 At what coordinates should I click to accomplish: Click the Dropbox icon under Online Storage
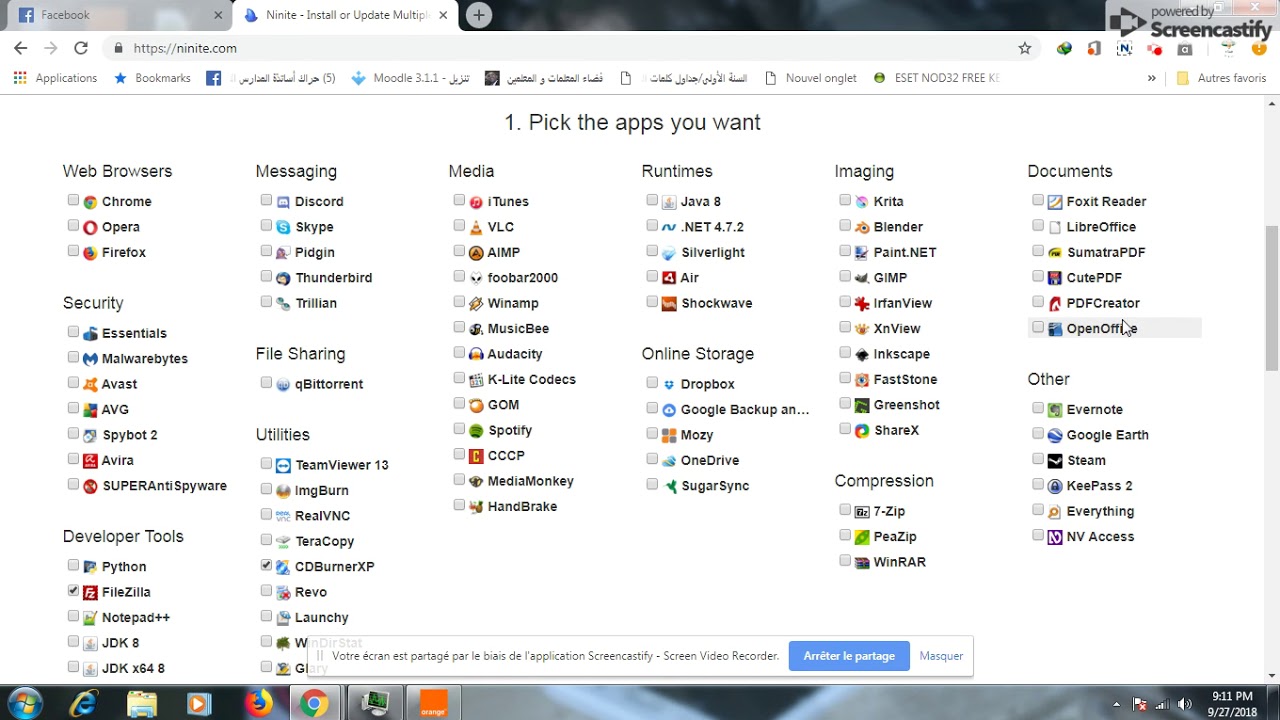pos(669,384)
